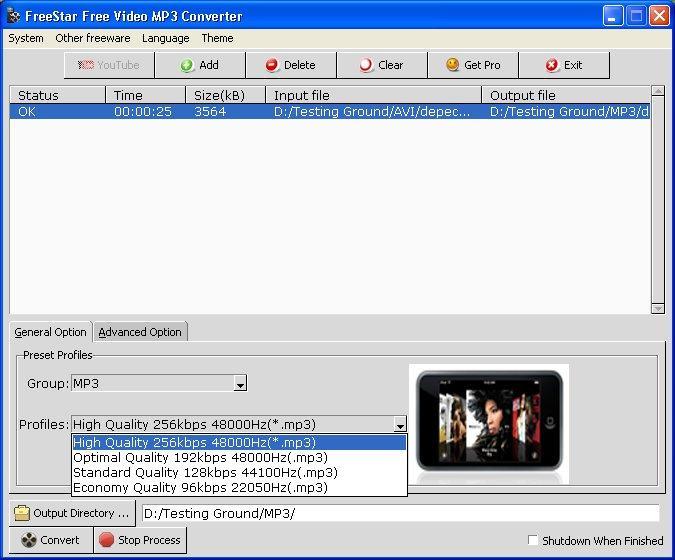Screen dimensions: 675x560
Task: Click the green Add icon
Action: (x=187, y=65)
